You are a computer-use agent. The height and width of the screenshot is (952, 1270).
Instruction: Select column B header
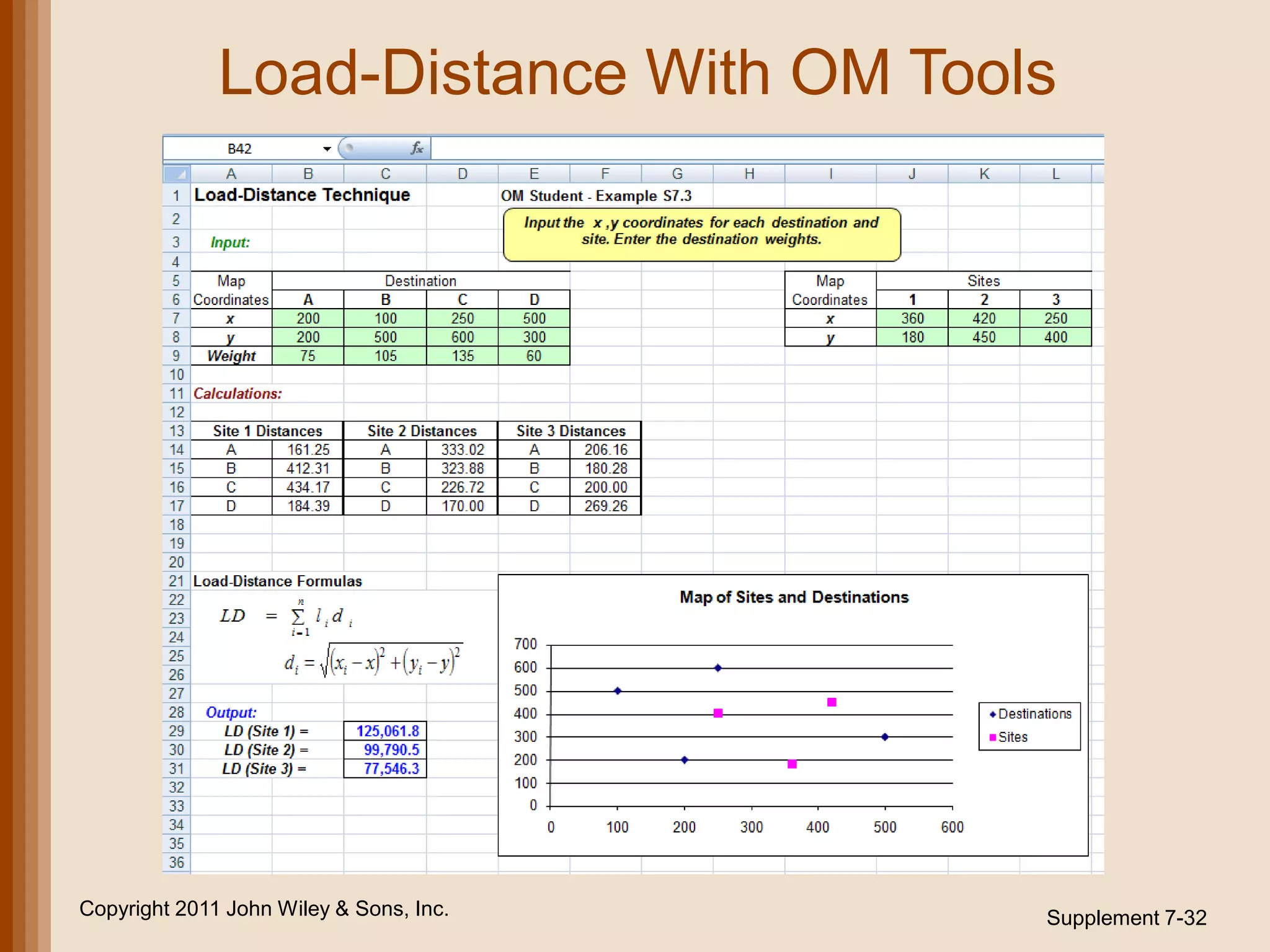pos(308,174)
